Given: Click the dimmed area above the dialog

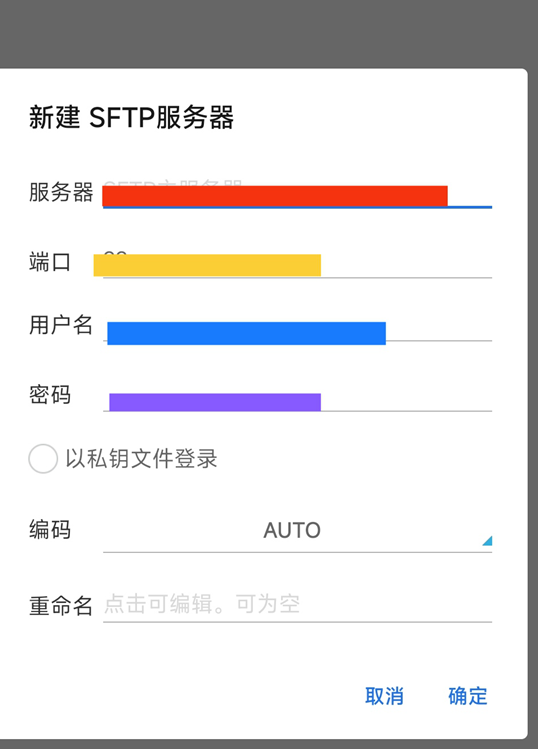Looking at the screenshot, I should [269, 33].
